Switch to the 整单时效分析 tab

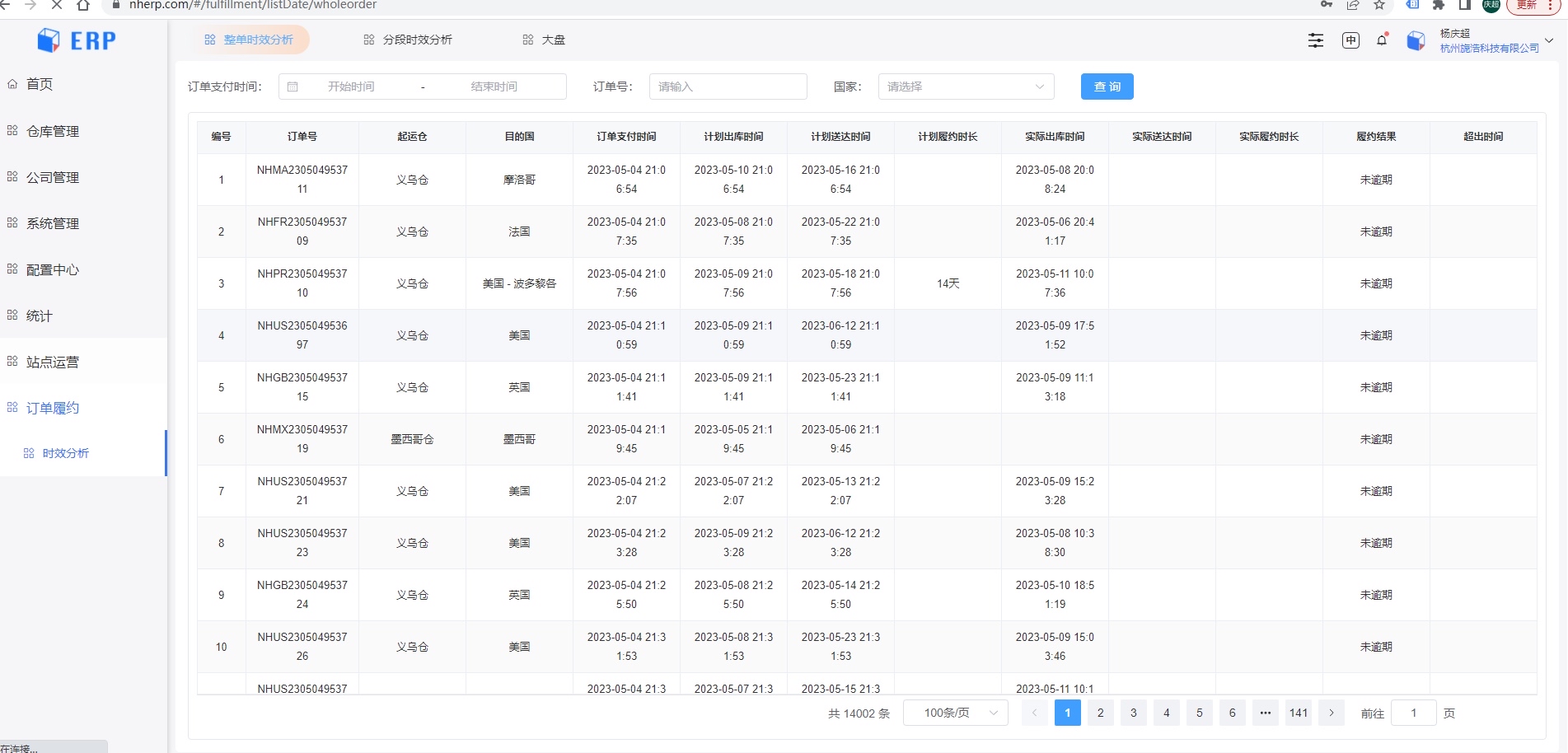pos(250,40)
